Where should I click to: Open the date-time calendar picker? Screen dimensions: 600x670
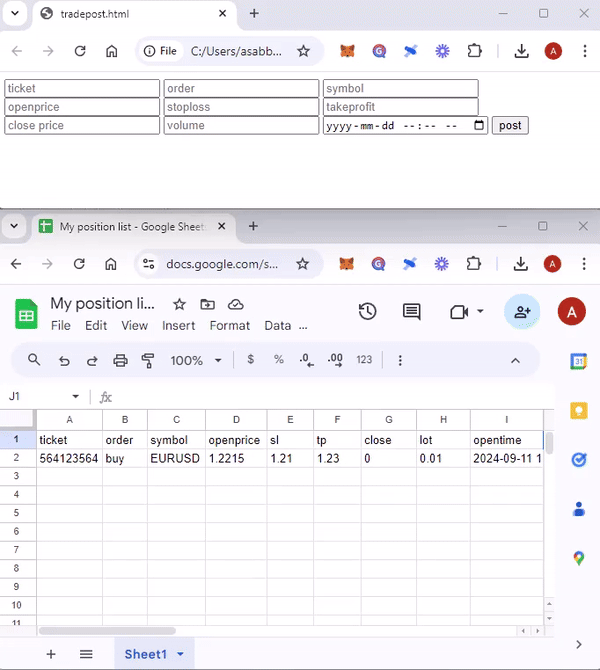(479, 125)
